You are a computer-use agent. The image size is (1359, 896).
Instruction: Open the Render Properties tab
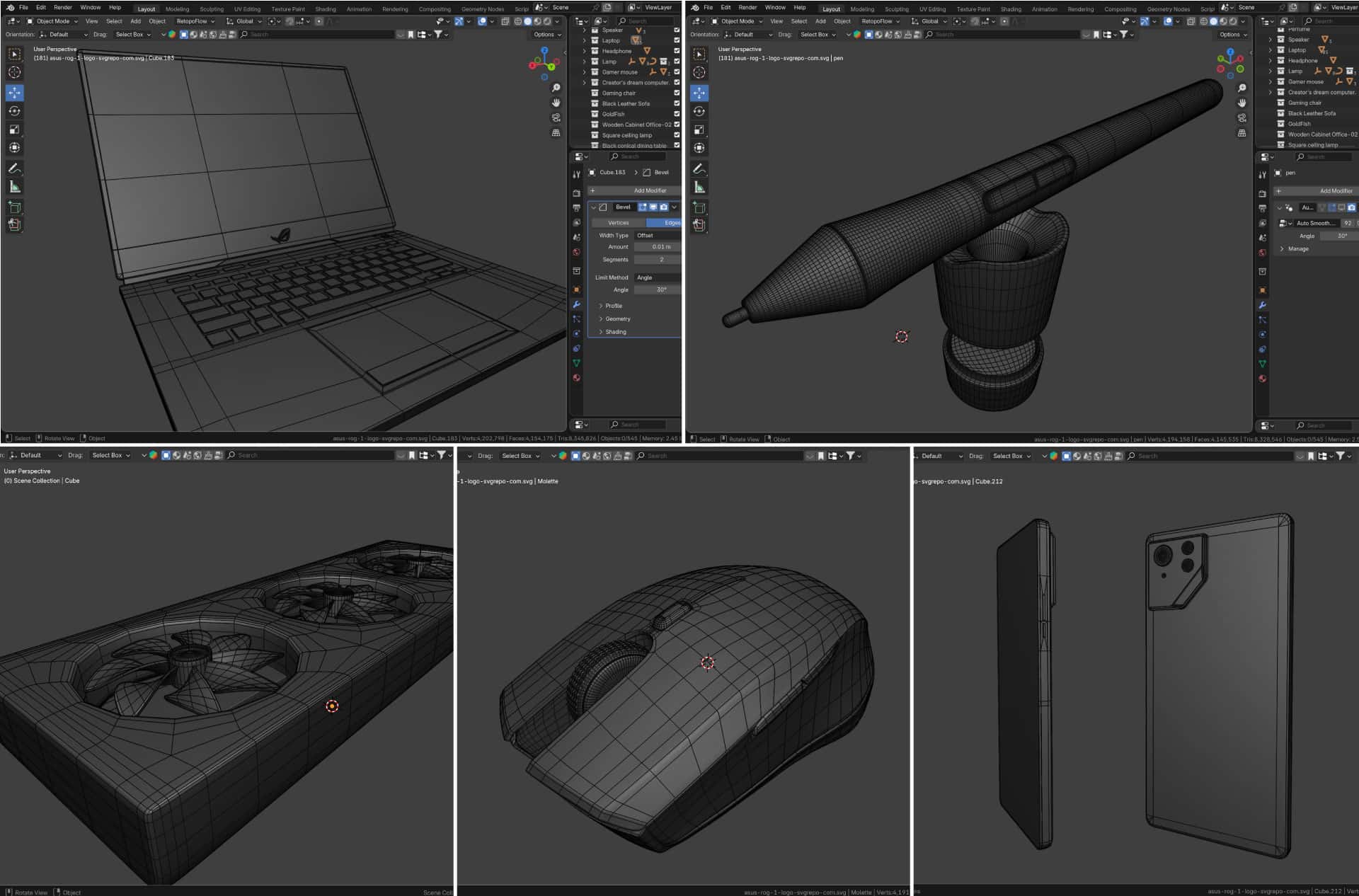[578, 193]
